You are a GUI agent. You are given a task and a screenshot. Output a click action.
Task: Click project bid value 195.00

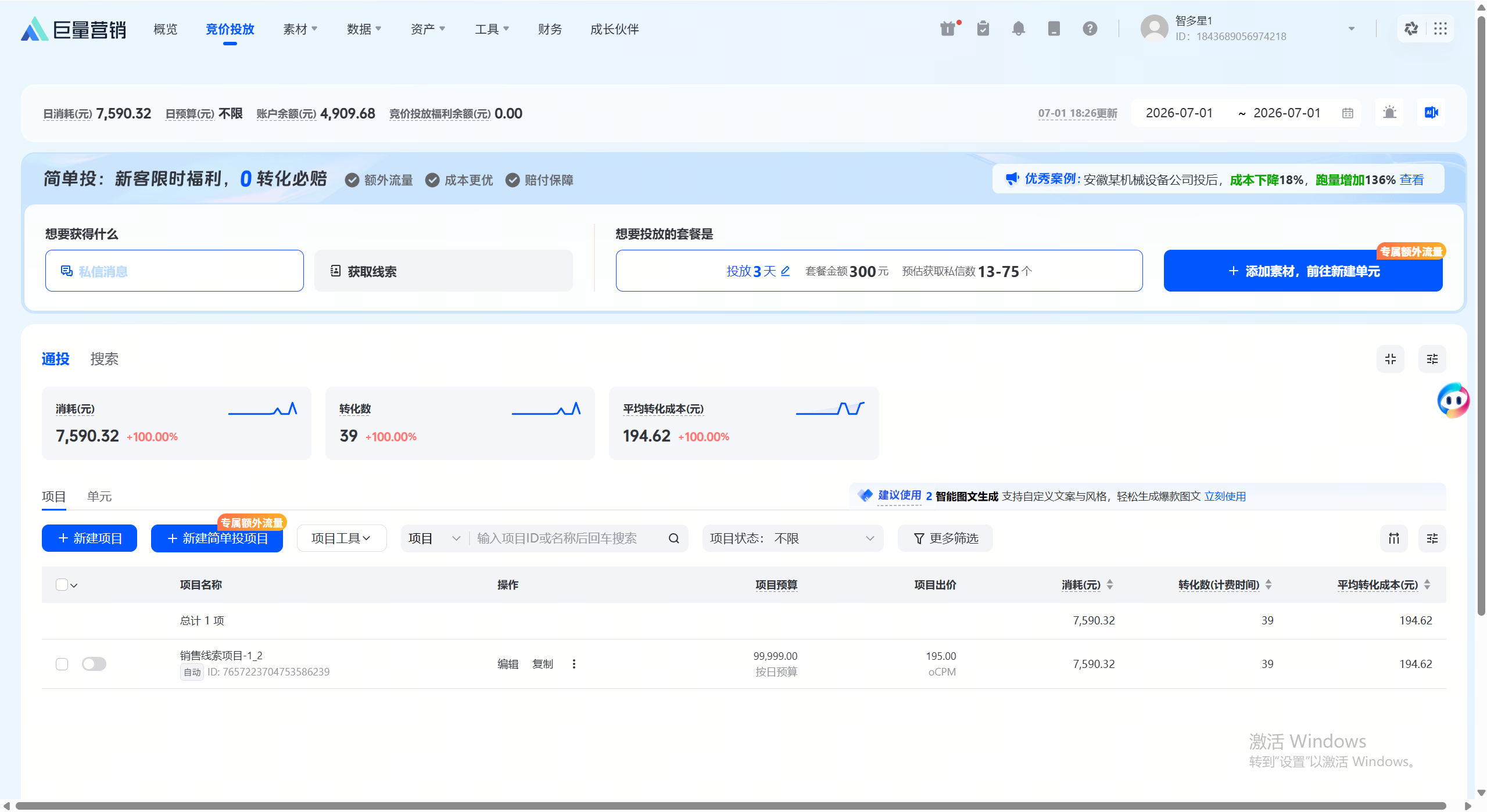click(940, 656)
